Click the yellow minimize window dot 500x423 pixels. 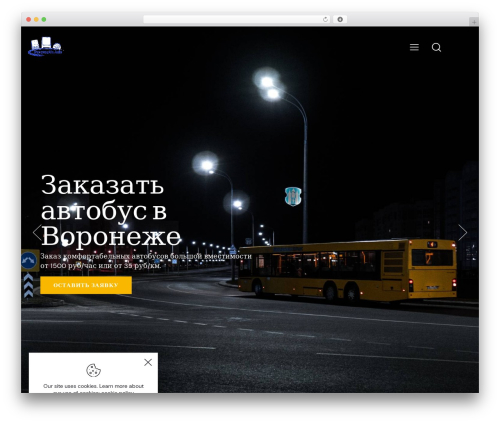36,19
